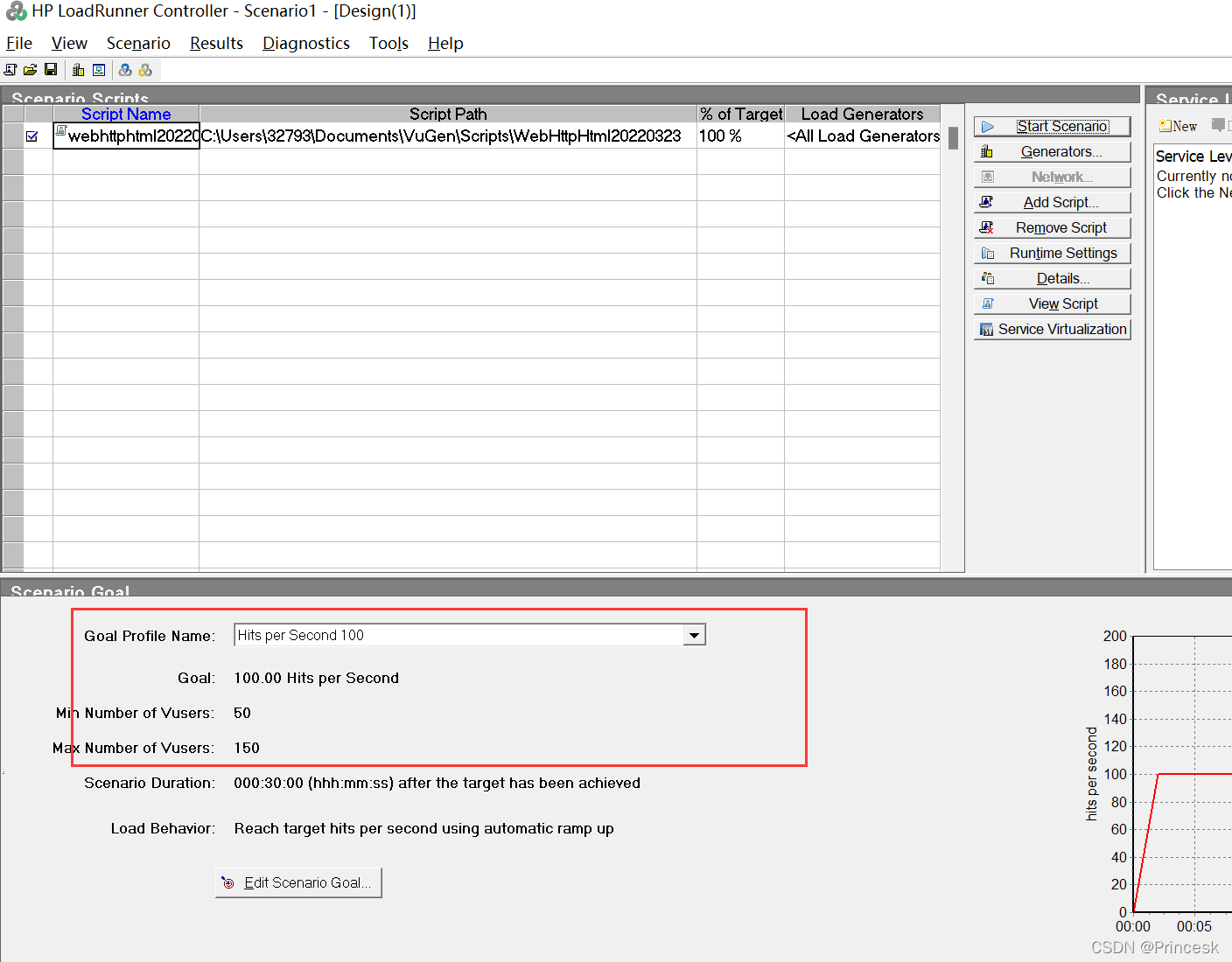Click the Details button
1232x962 pixels.
coord(1052,279)
